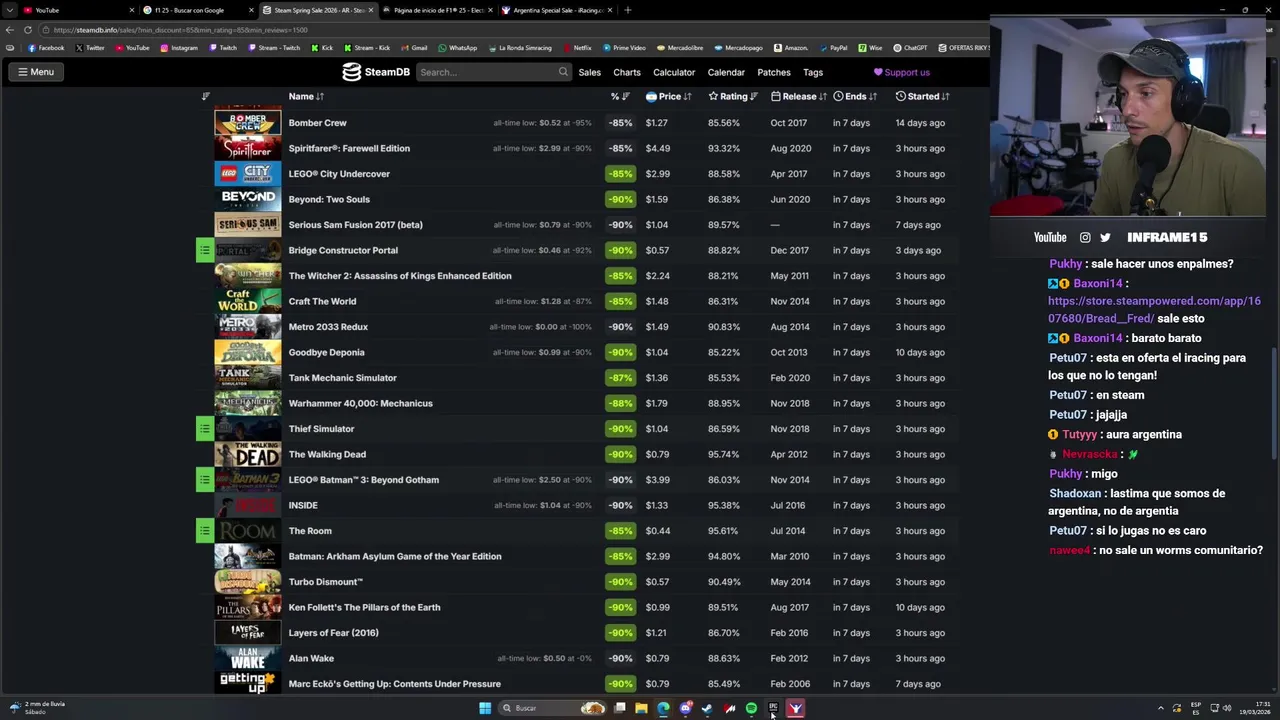Image resolution: width=1280 pixels, height=720 pixels.
Task: Open Spotify from the taskbar
Action: tap(751, 708)
